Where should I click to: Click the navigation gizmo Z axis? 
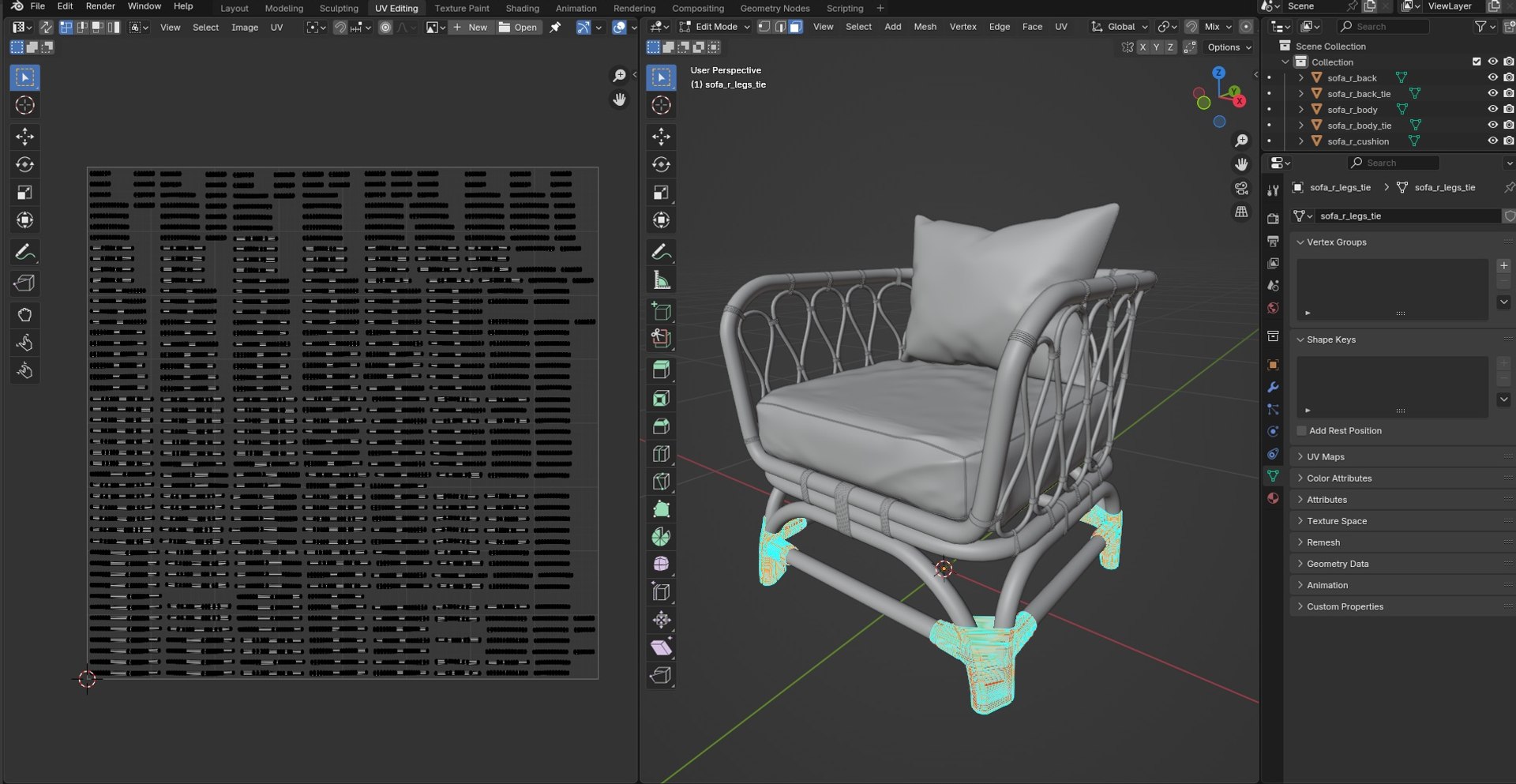click(1218, 73)
